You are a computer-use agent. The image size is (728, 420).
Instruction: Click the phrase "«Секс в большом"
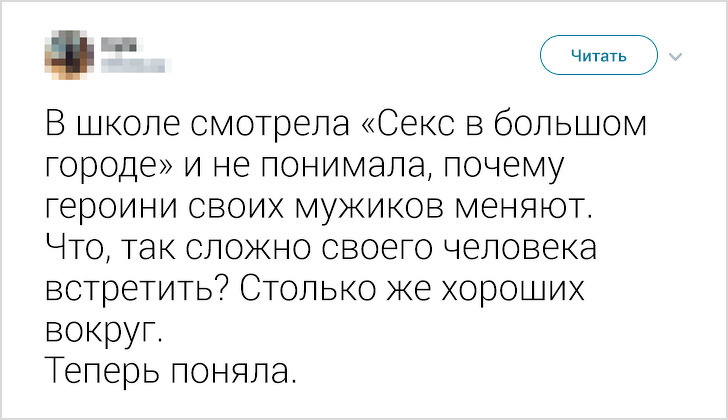click(x=500, y=127)
